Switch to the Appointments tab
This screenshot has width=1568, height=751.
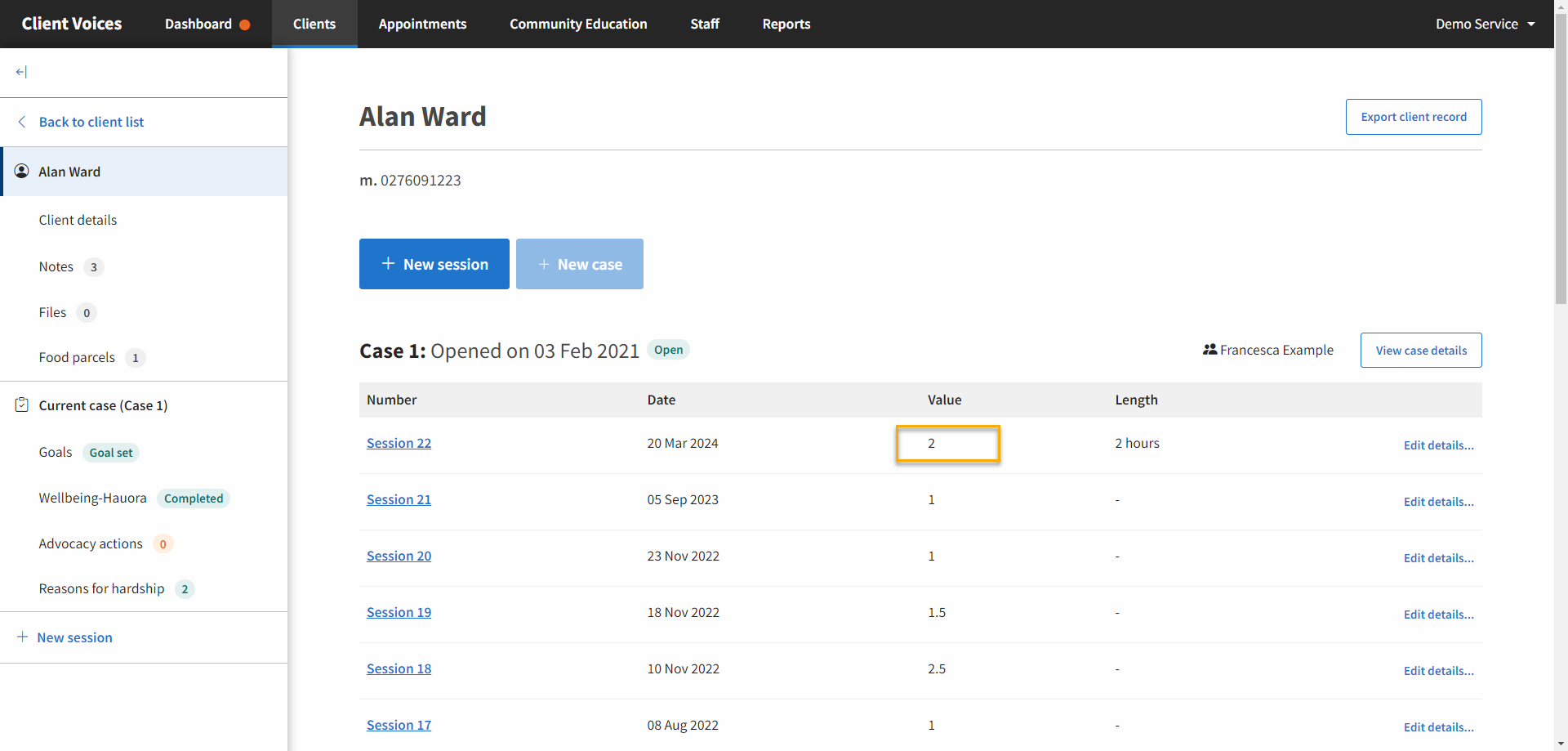[422, 25]
